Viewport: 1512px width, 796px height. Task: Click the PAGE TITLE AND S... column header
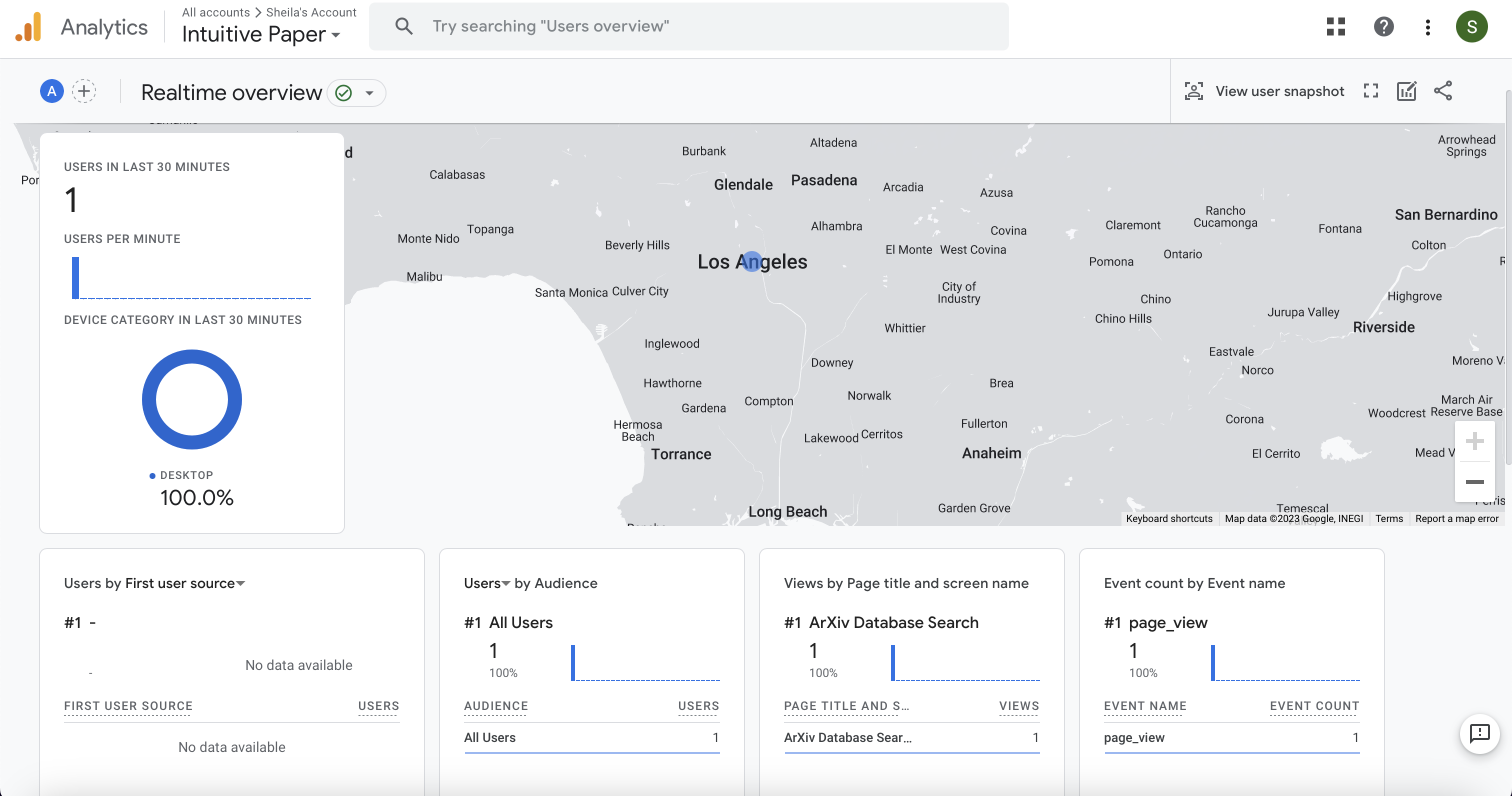846,705
